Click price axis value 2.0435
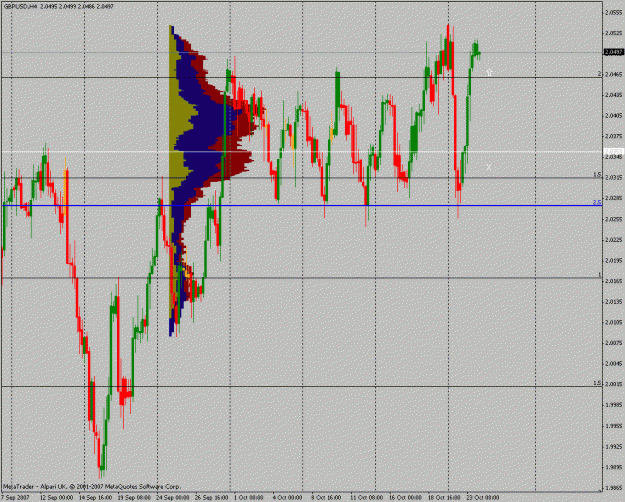The height and width of the screenshot is (502, 625). pos(614,95)
